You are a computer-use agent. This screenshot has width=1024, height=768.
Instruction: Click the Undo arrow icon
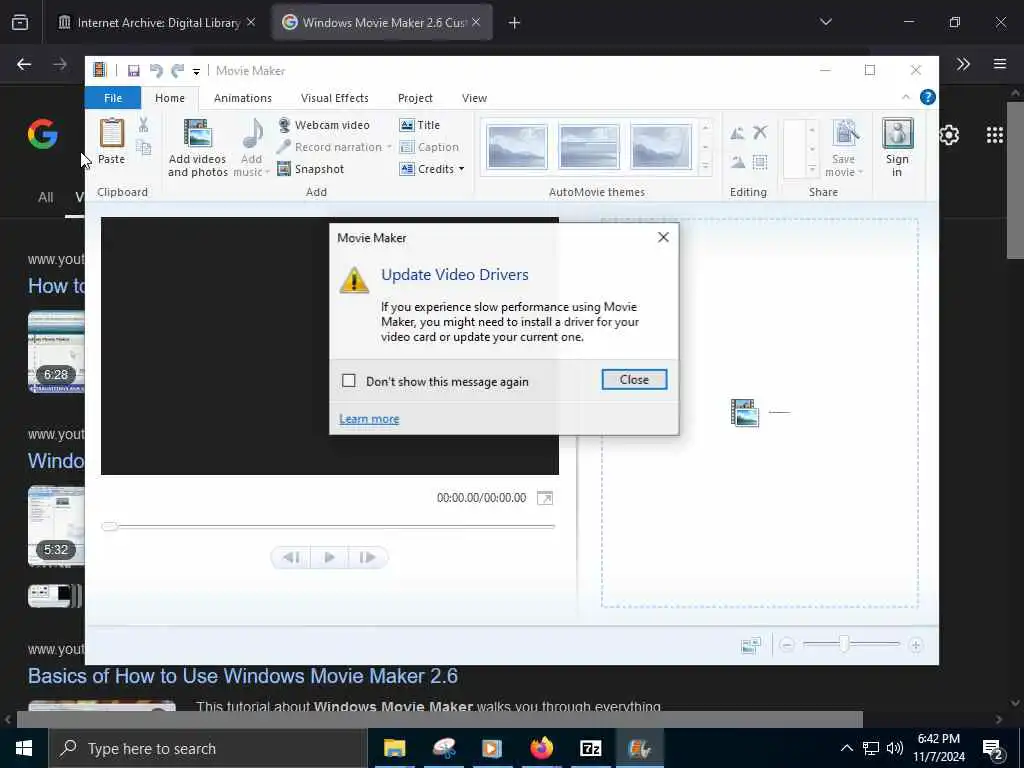tap(156, 71)
